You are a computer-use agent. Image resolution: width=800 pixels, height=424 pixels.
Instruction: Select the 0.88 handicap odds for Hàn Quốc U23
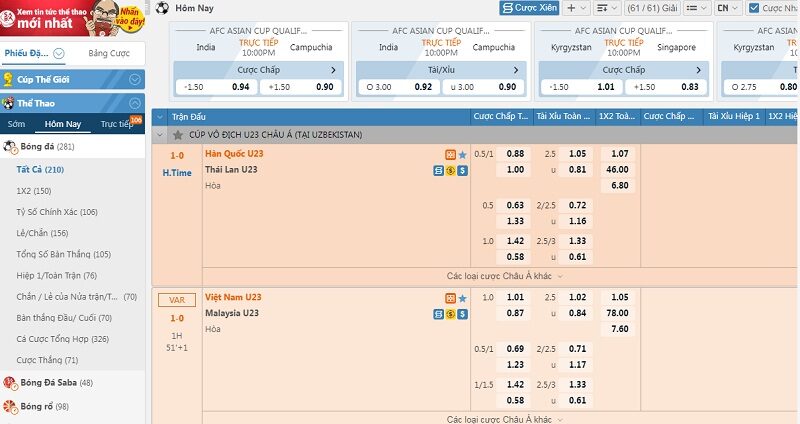pyautogui.click(x=515, y=154)
